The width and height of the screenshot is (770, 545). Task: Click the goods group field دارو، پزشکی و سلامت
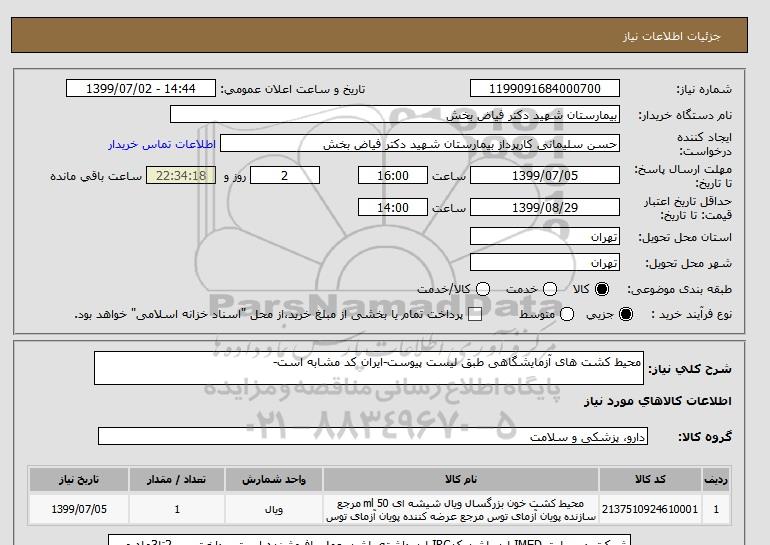pos(373,436)
